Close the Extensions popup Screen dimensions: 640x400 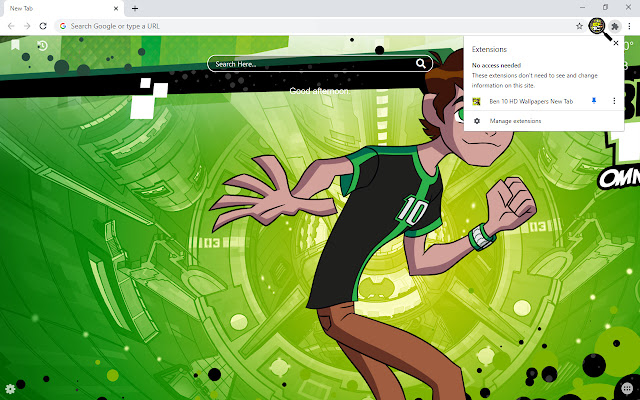click(x=616, y=43)
